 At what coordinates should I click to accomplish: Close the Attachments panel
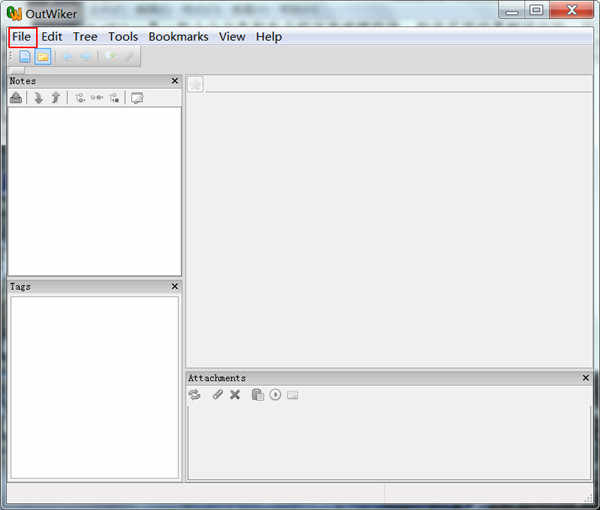[x=585, y=378]
